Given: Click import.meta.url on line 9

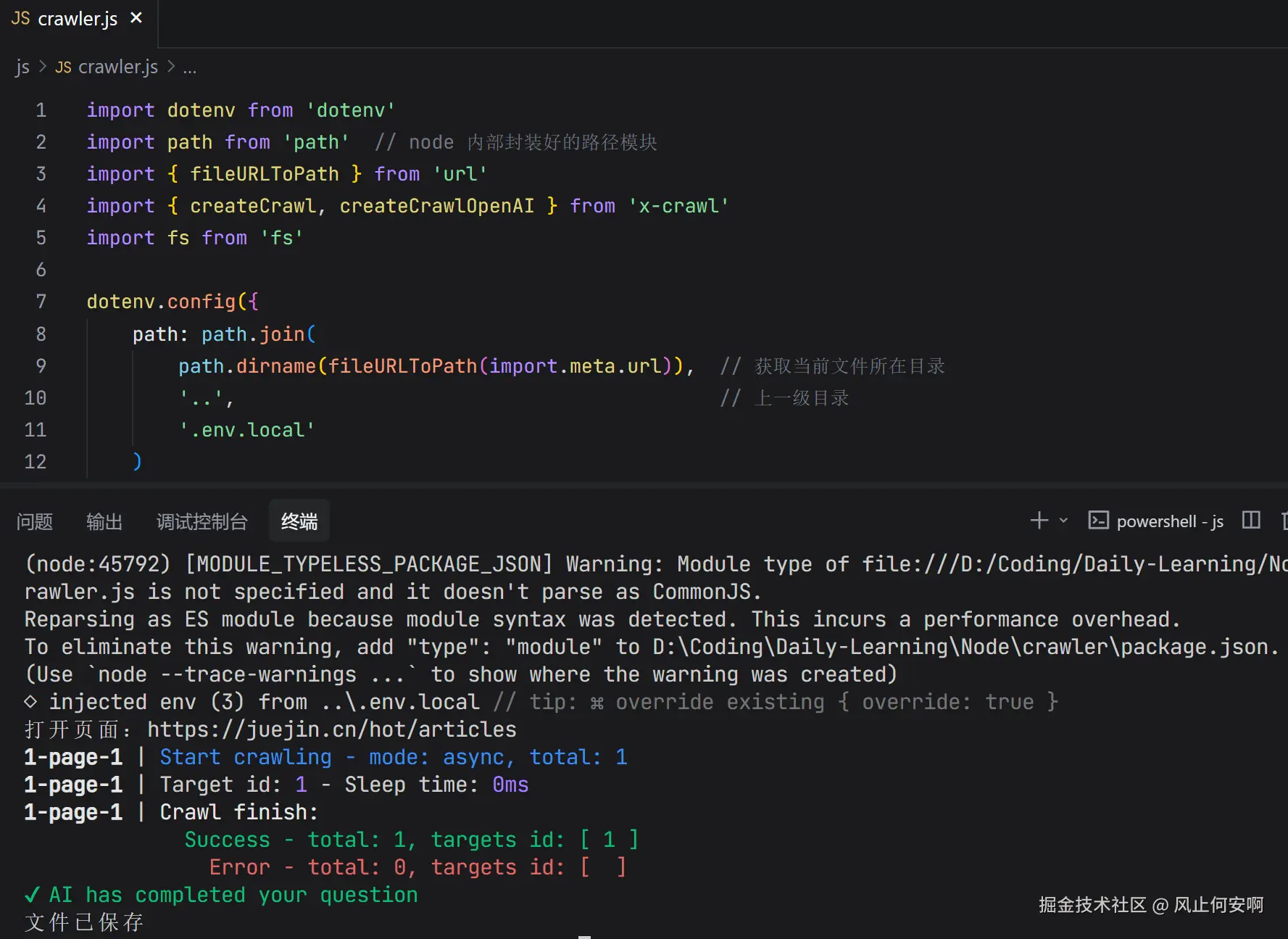Looking at the screenshot, I should [576, 366].
